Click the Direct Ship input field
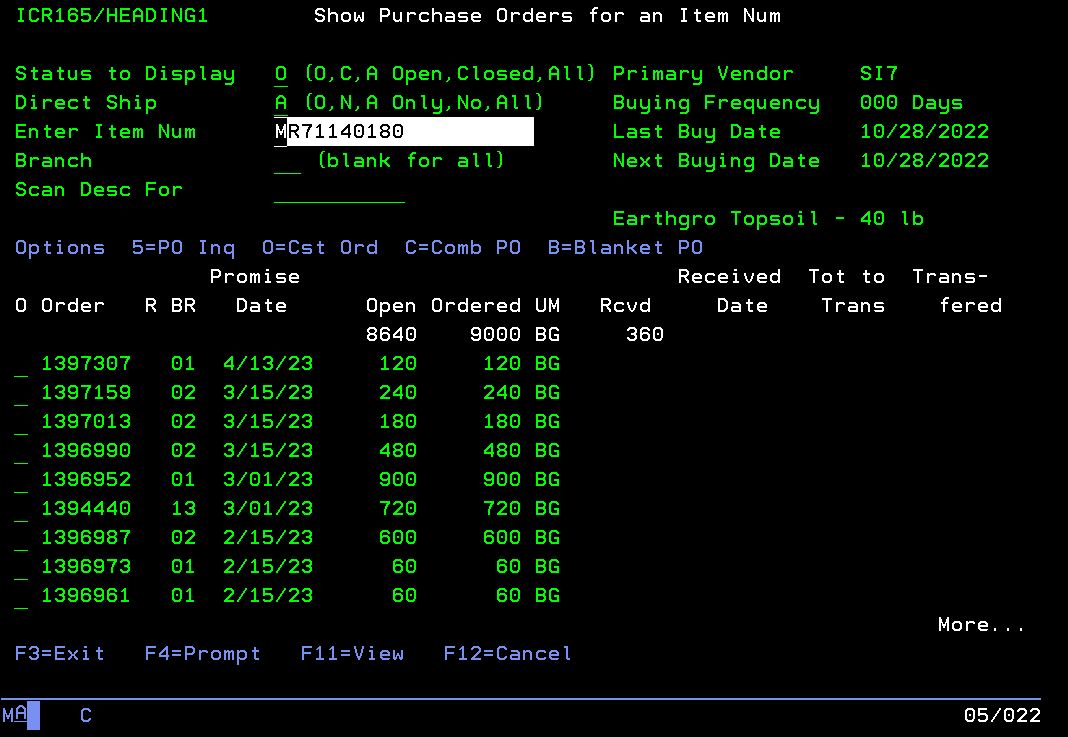1068x737 pixels. (x=281, y=103)
